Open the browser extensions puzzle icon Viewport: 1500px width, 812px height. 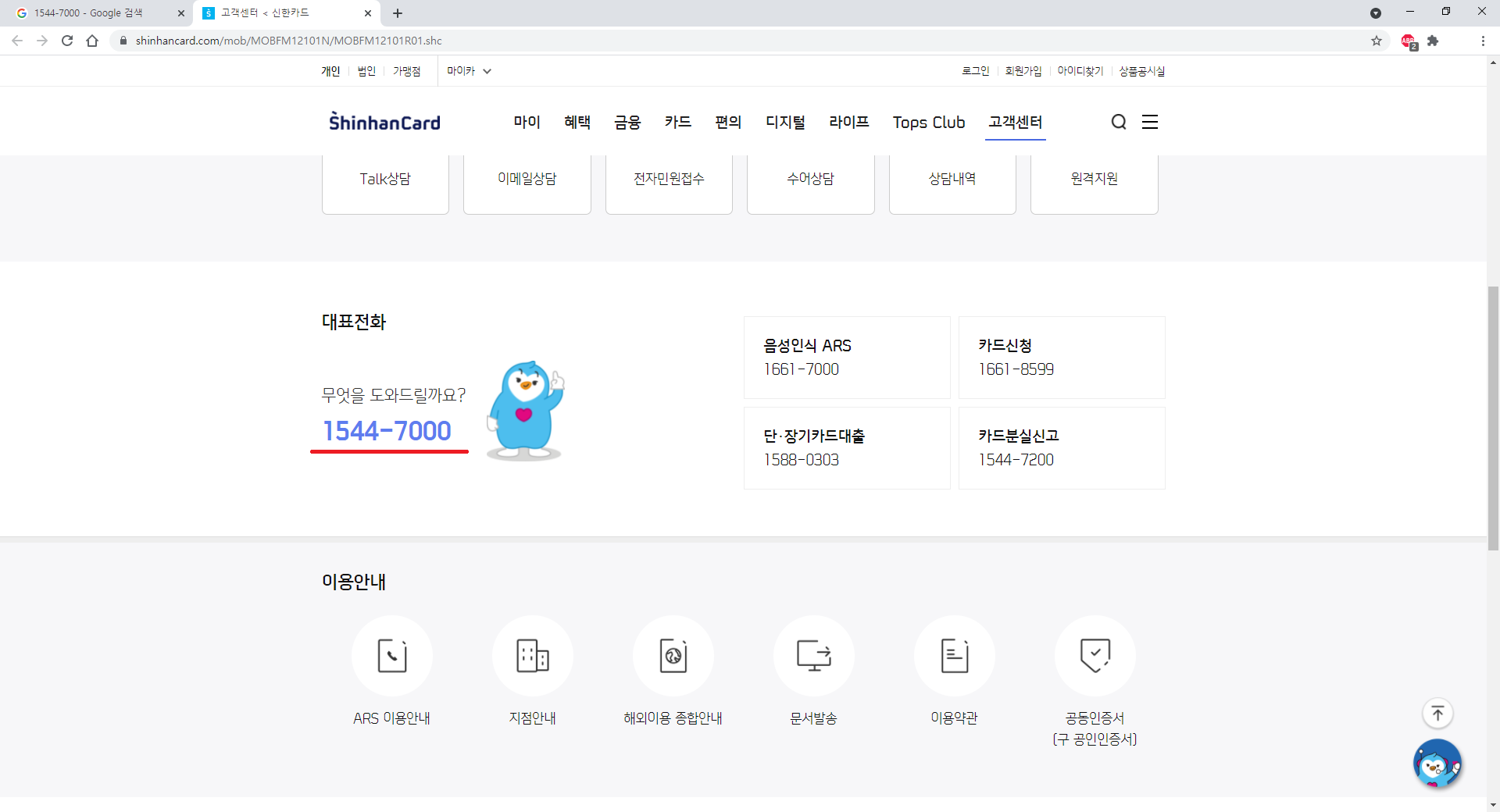click(1433, 41)
